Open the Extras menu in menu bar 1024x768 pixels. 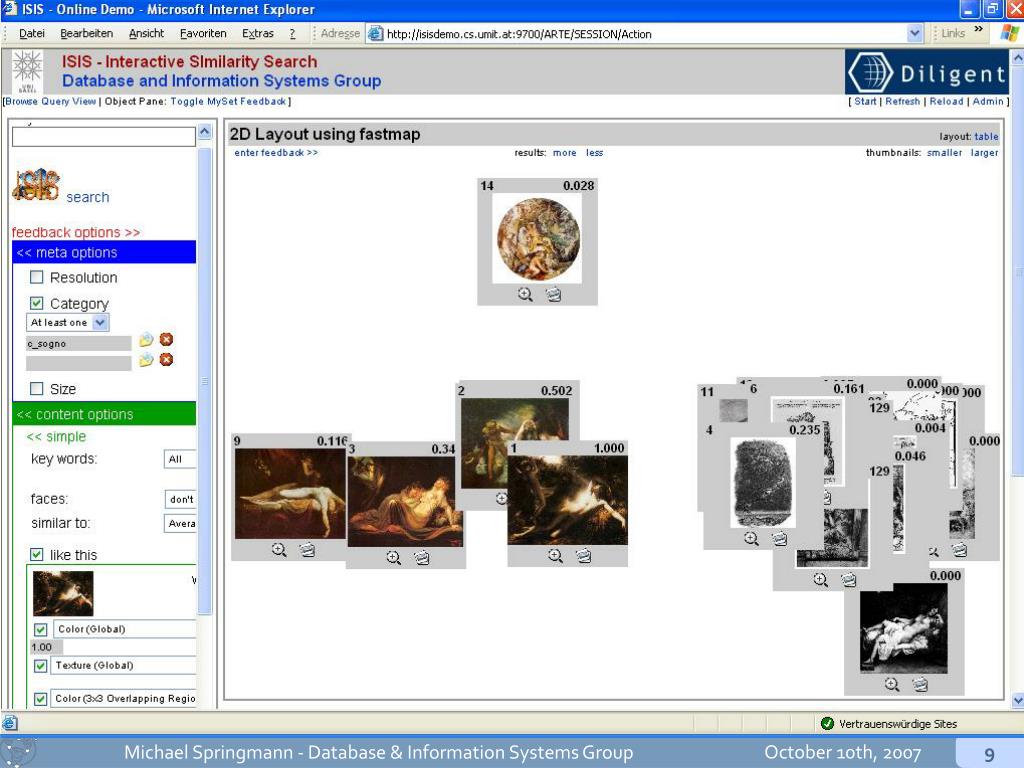tap(258, 33)
